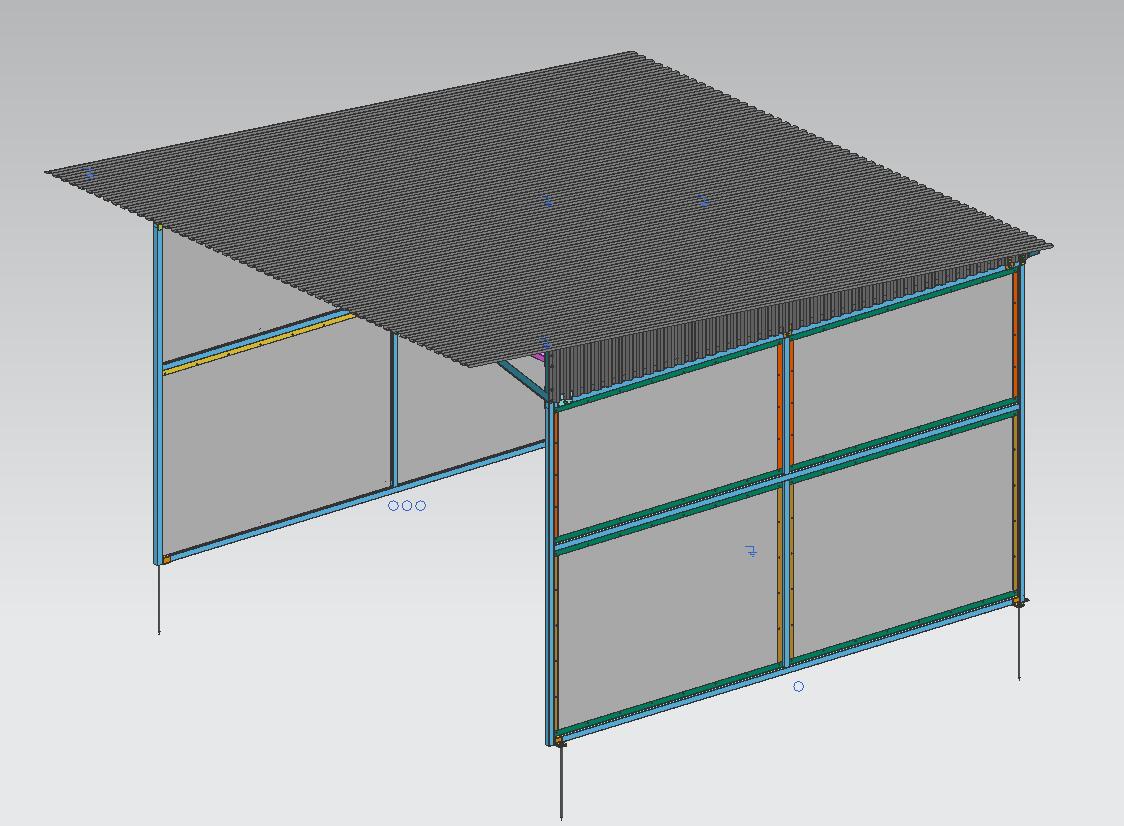This screenshot has height=826, width=1124.
Task: Select the yellow horizontal rail on the back wall
Action: tap(259, 342)
